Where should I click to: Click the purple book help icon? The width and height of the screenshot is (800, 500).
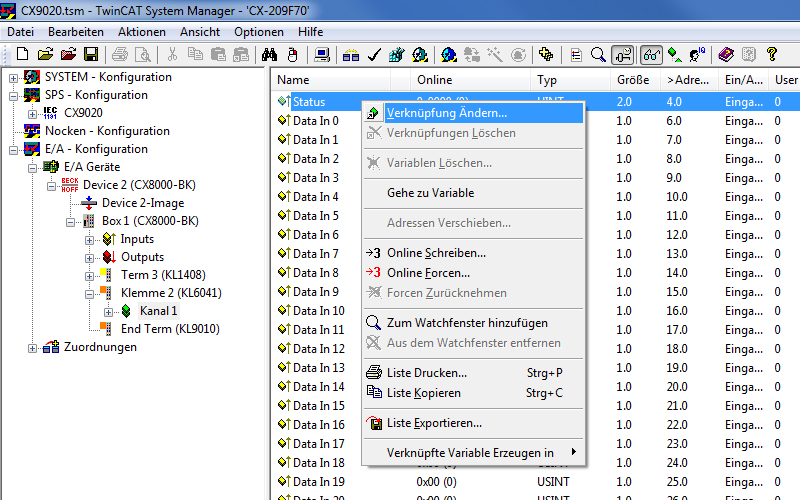[x=726, y=54]
